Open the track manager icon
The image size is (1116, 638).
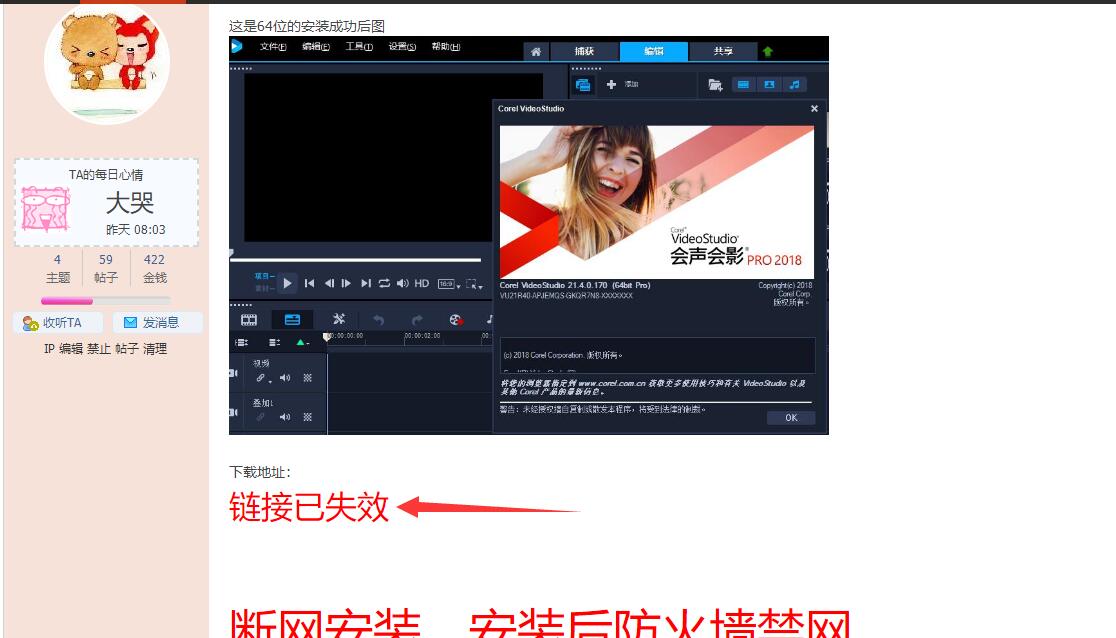click(x=274, y=342)
